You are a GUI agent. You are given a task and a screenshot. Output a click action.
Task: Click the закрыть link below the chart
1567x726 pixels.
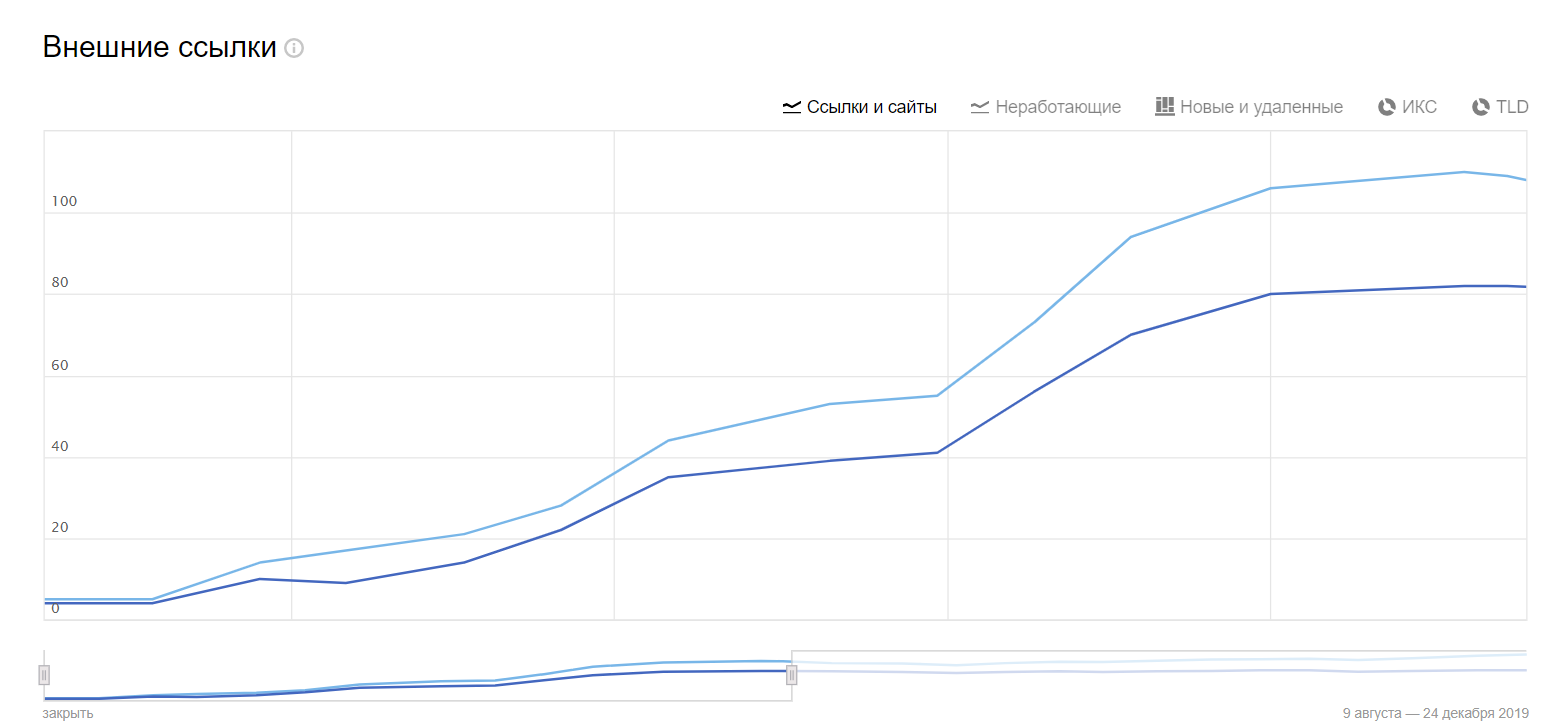click(68, 713)
